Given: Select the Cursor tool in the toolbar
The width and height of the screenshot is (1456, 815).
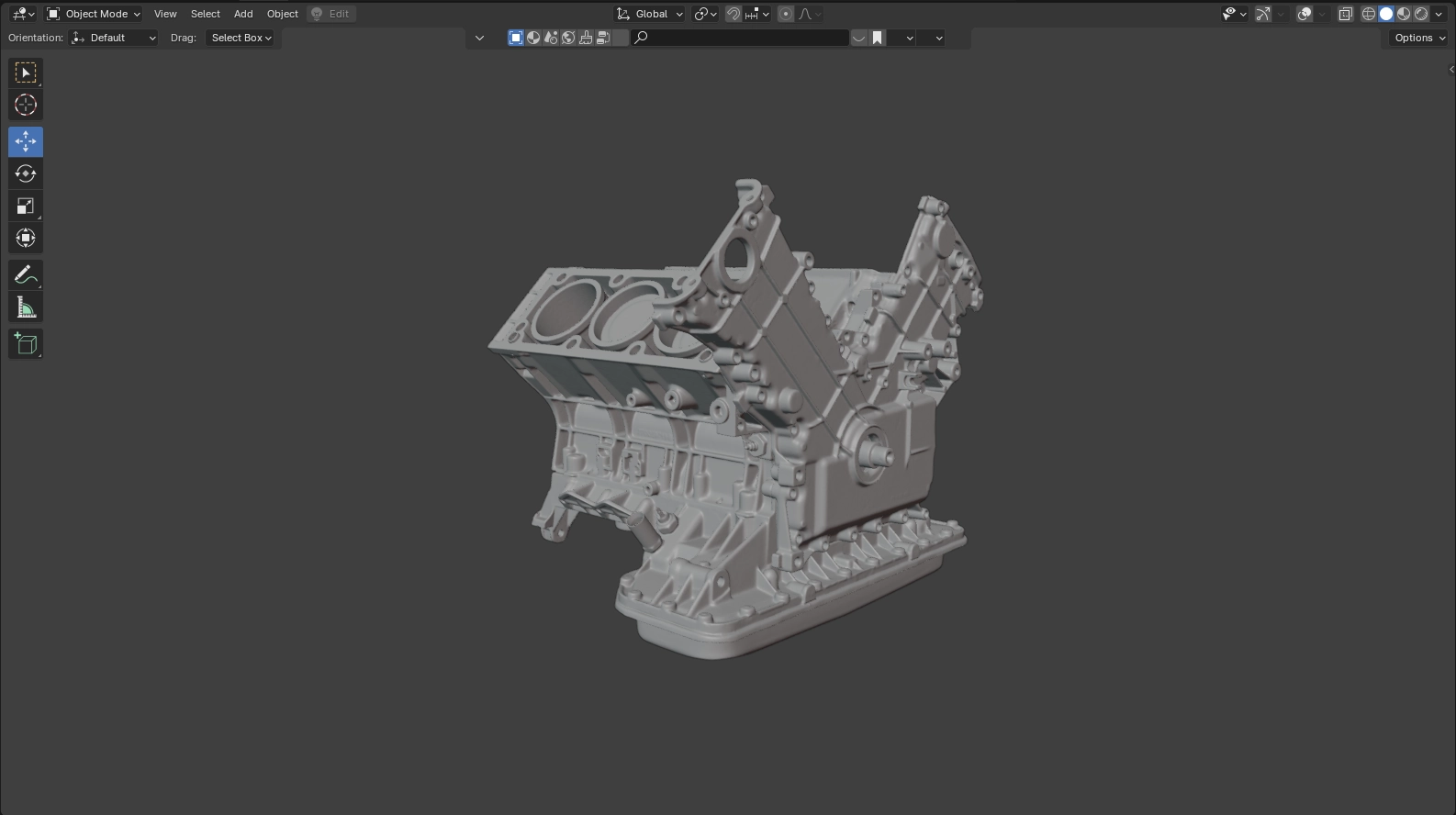Looking at the screenshot, I should [26, 106].
